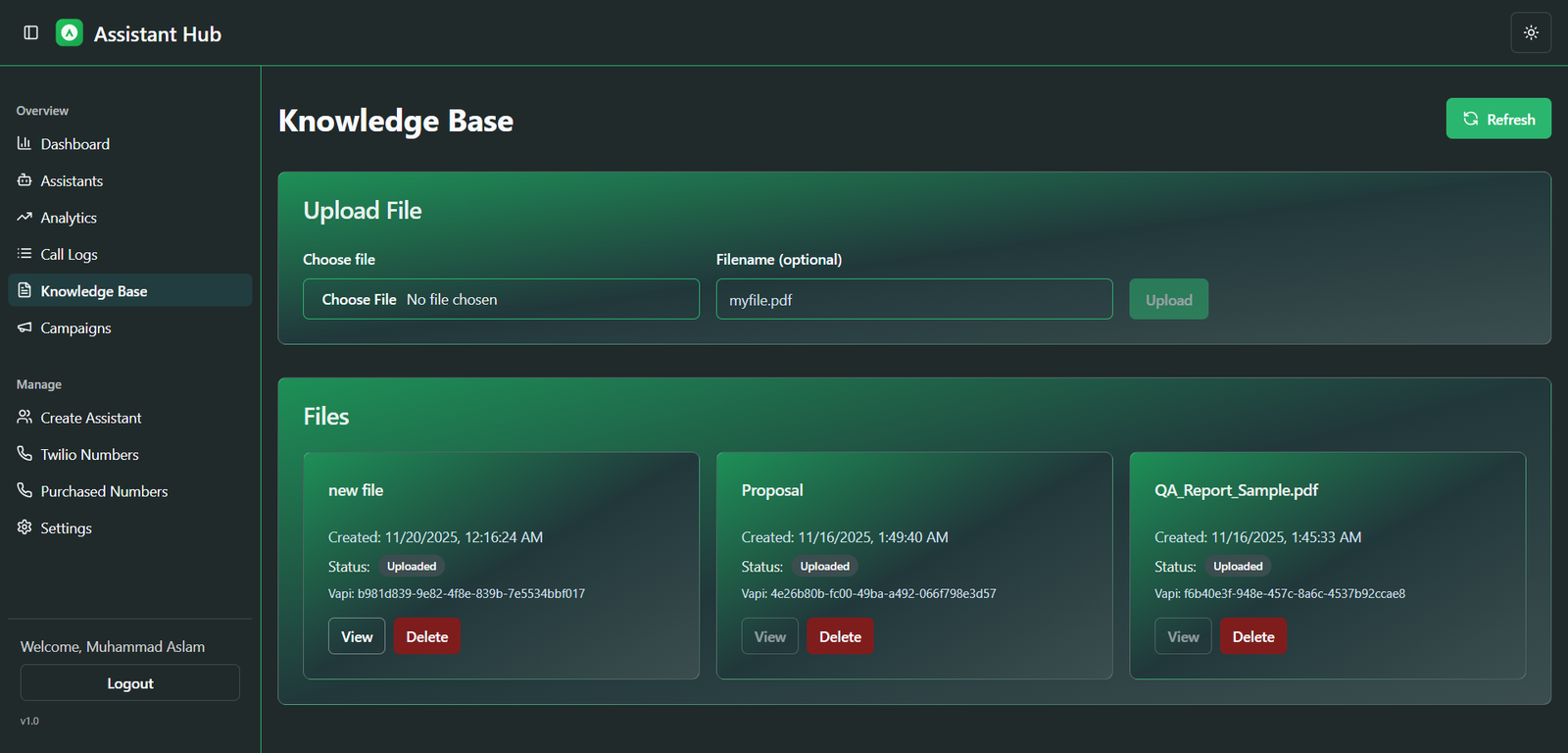Go to Purchased Numbers page
The image size is (1568, 753).
click(104, 491)
